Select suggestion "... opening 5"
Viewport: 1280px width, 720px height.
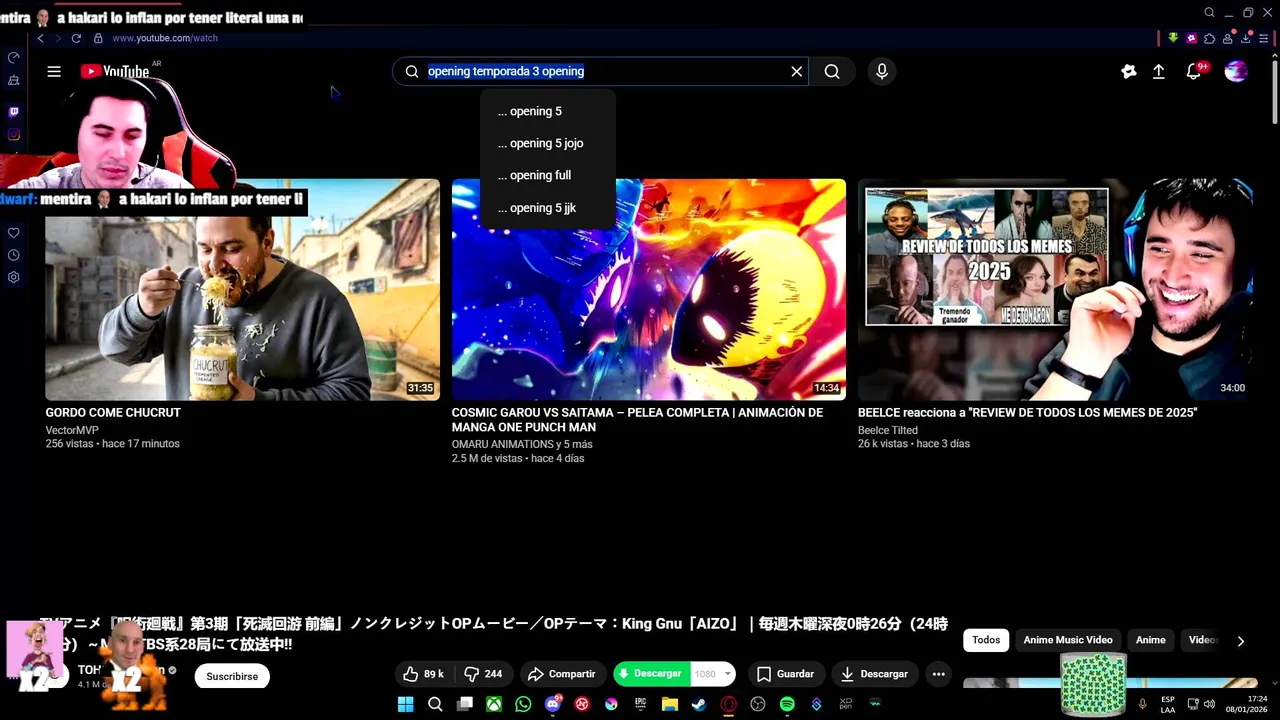(548, 111)
